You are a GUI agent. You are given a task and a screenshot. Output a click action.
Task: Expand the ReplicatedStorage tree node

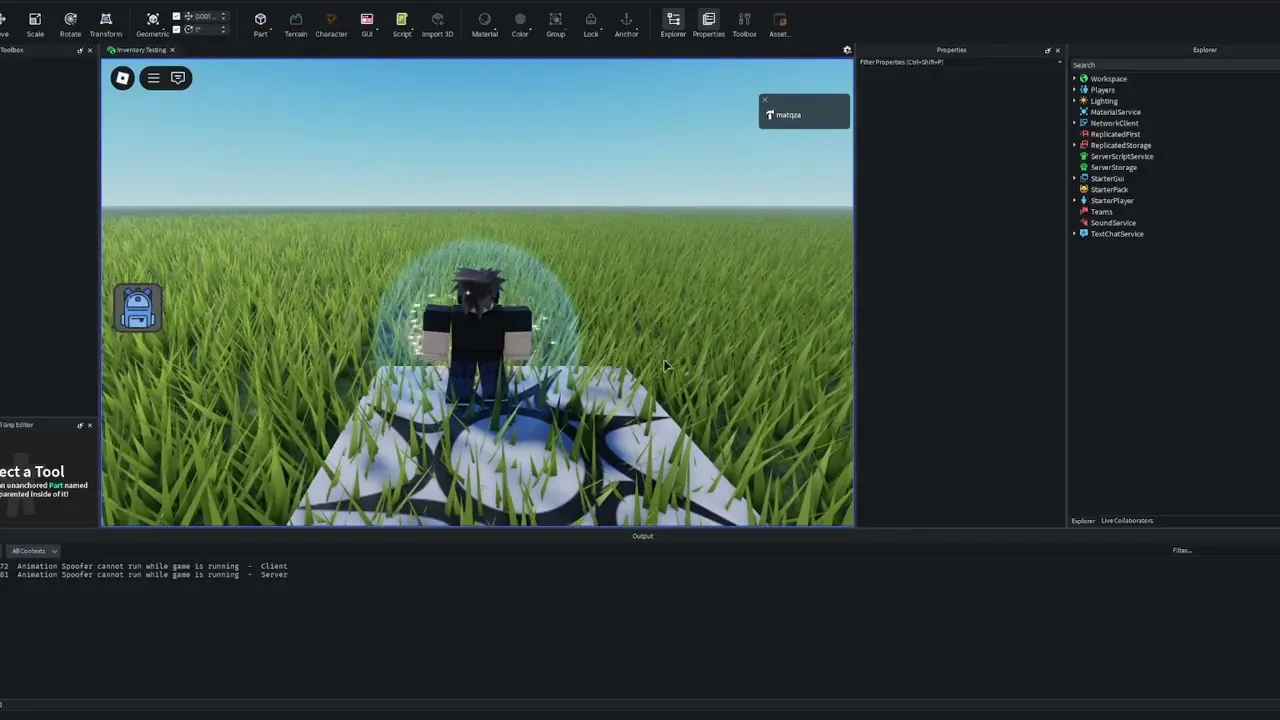coord(1075,145)
